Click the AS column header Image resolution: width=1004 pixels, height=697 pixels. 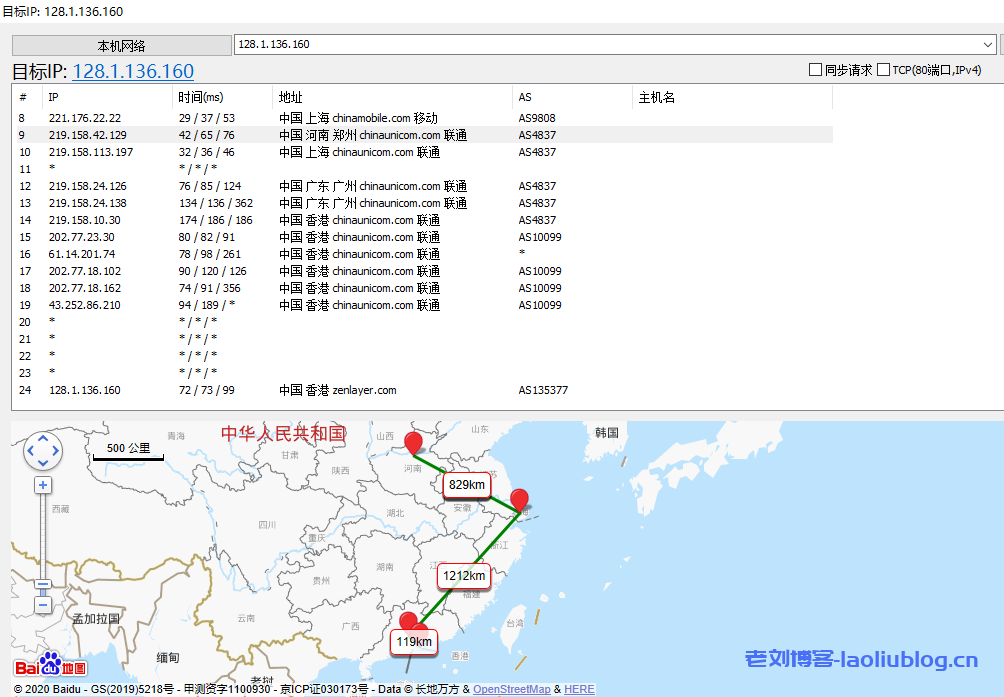[x=525, y=97]
